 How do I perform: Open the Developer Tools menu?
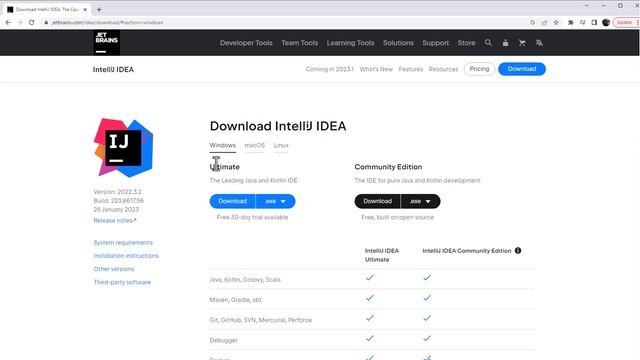click(246, 42)
